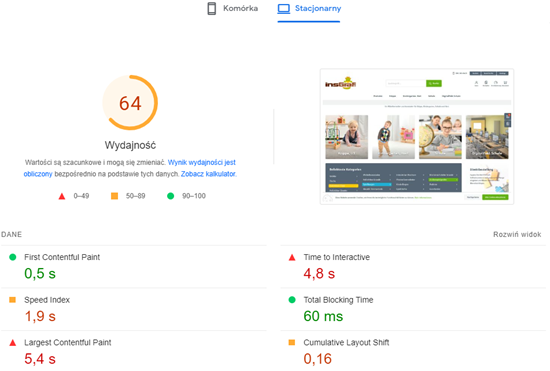Click the red triangle for Time to Interactive
The width and height of the screenshot is (550, 371).
click(292, 257)
